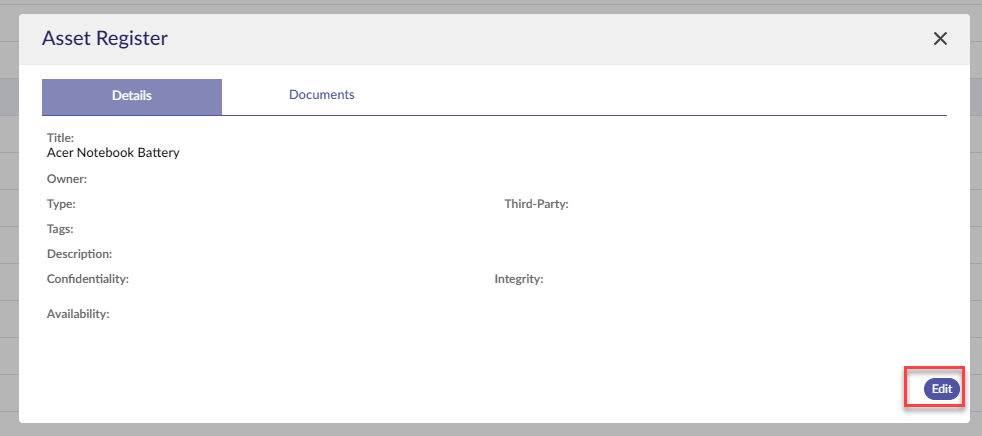Click the Availability: label
This screenshot has width=982, height=436.
[x=78, y=314]
